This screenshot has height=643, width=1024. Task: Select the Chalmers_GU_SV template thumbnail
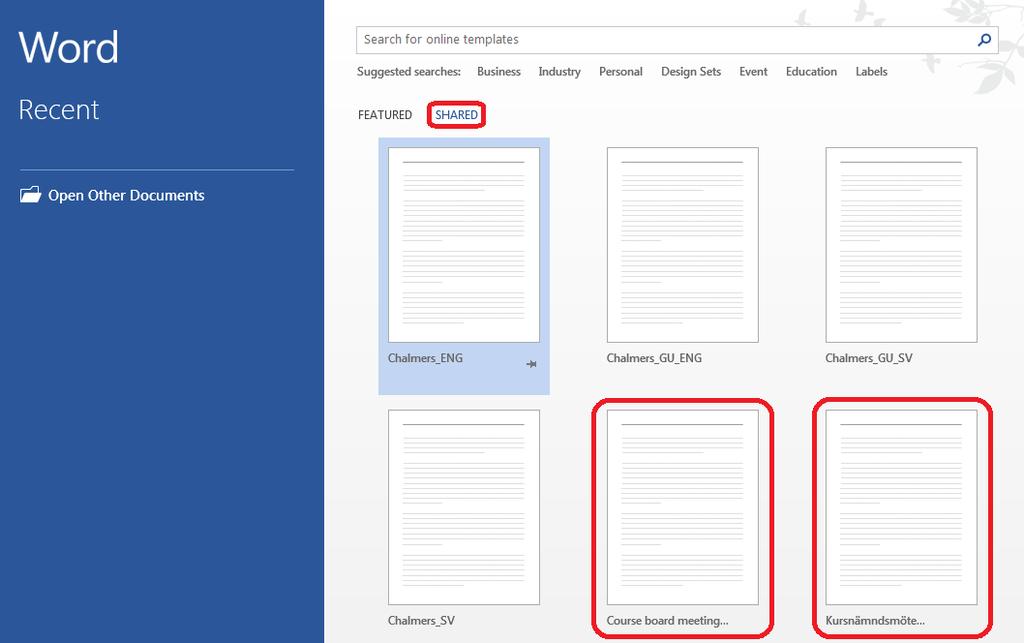901,245
